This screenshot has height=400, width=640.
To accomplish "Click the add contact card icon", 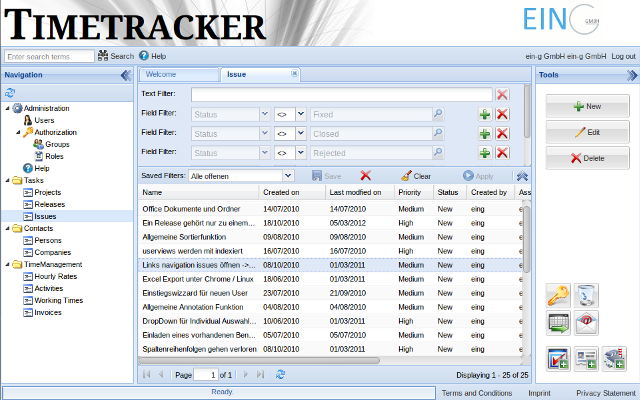I will point(586,360).
